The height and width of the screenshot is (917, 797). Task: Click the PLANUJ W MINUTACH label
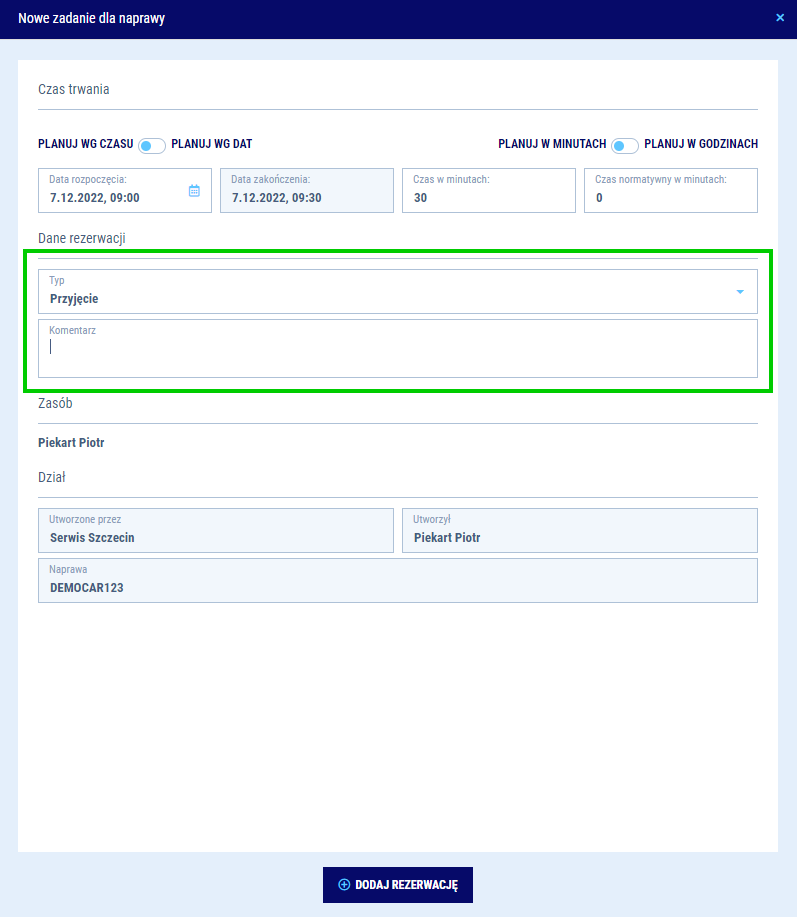pos(552,144)
